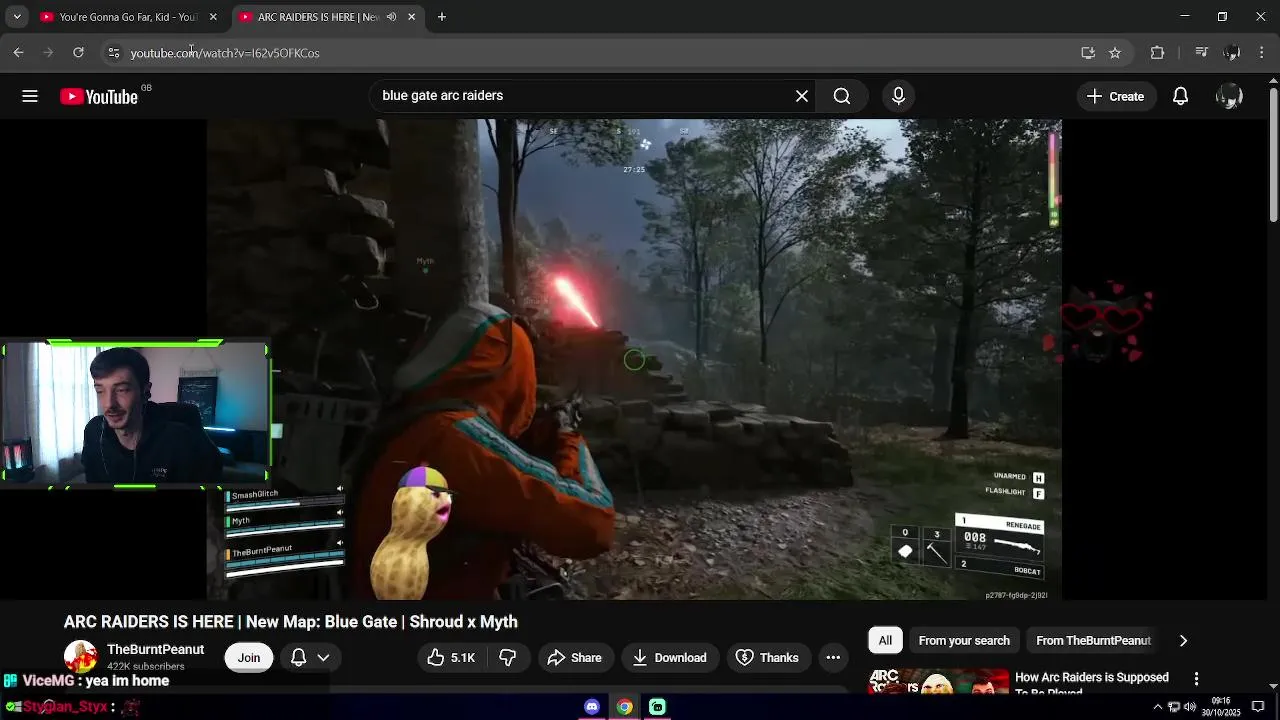The image size is (1280, 720).
Task: Select From your search chip
Action: pyautogui.click(x=964, y=641)
